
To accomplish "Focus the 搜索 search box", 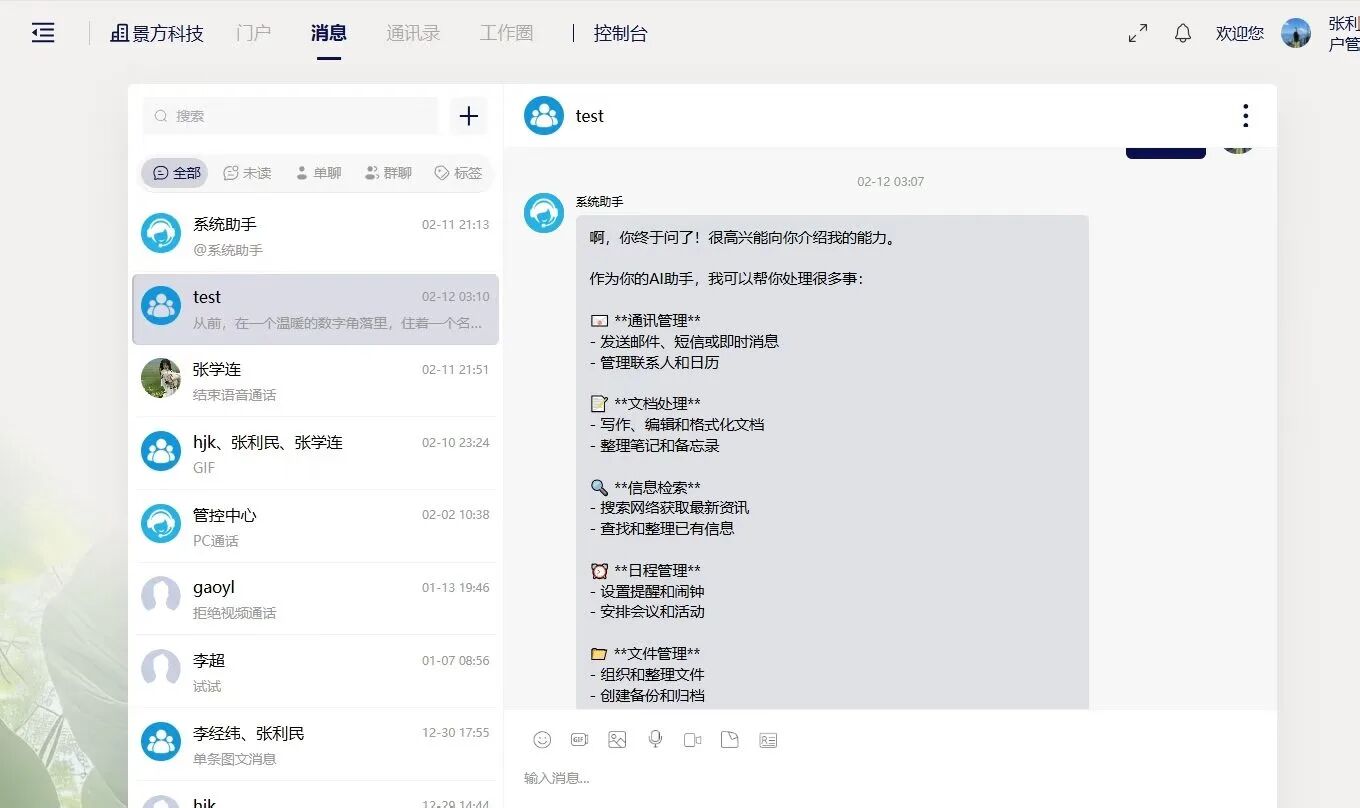I will coord(290,116).
